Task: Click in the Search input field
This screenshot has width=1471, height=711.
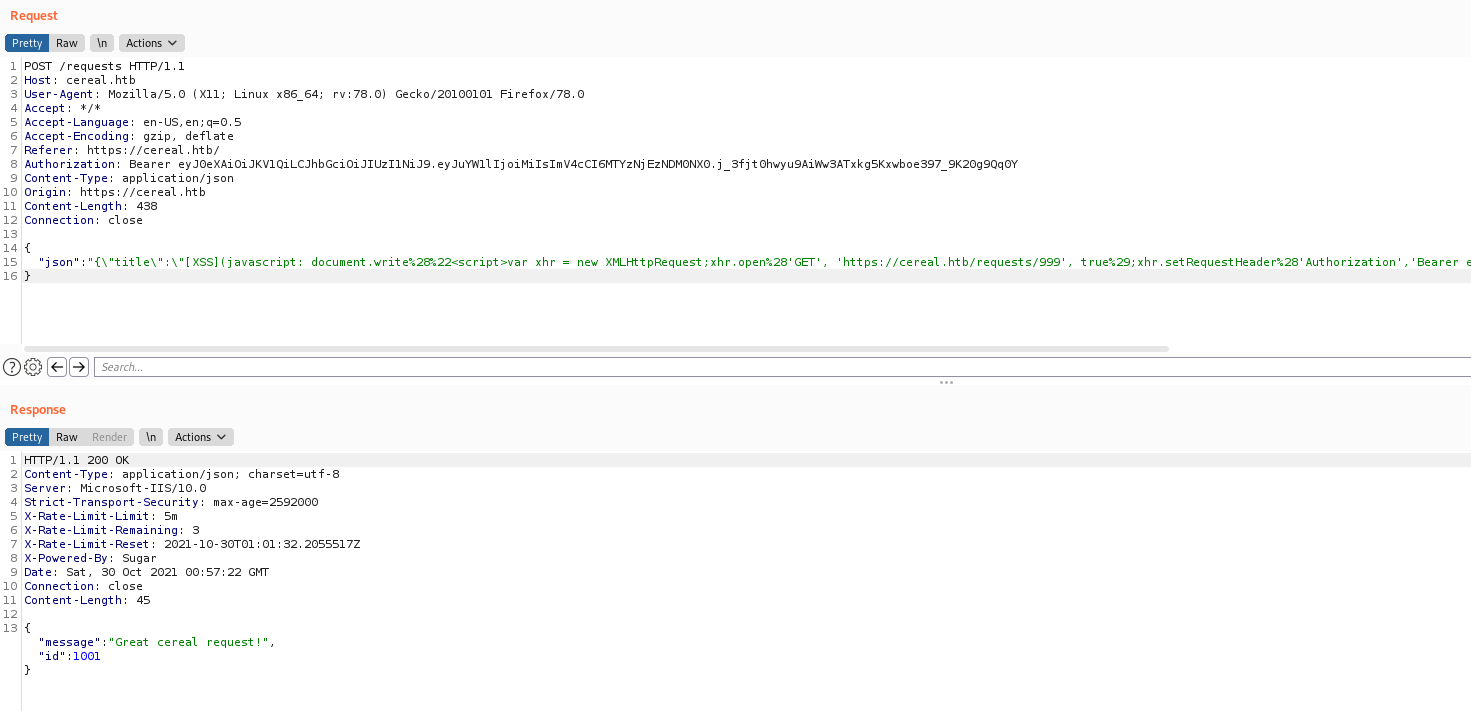Action: click(x=782, y=367)
